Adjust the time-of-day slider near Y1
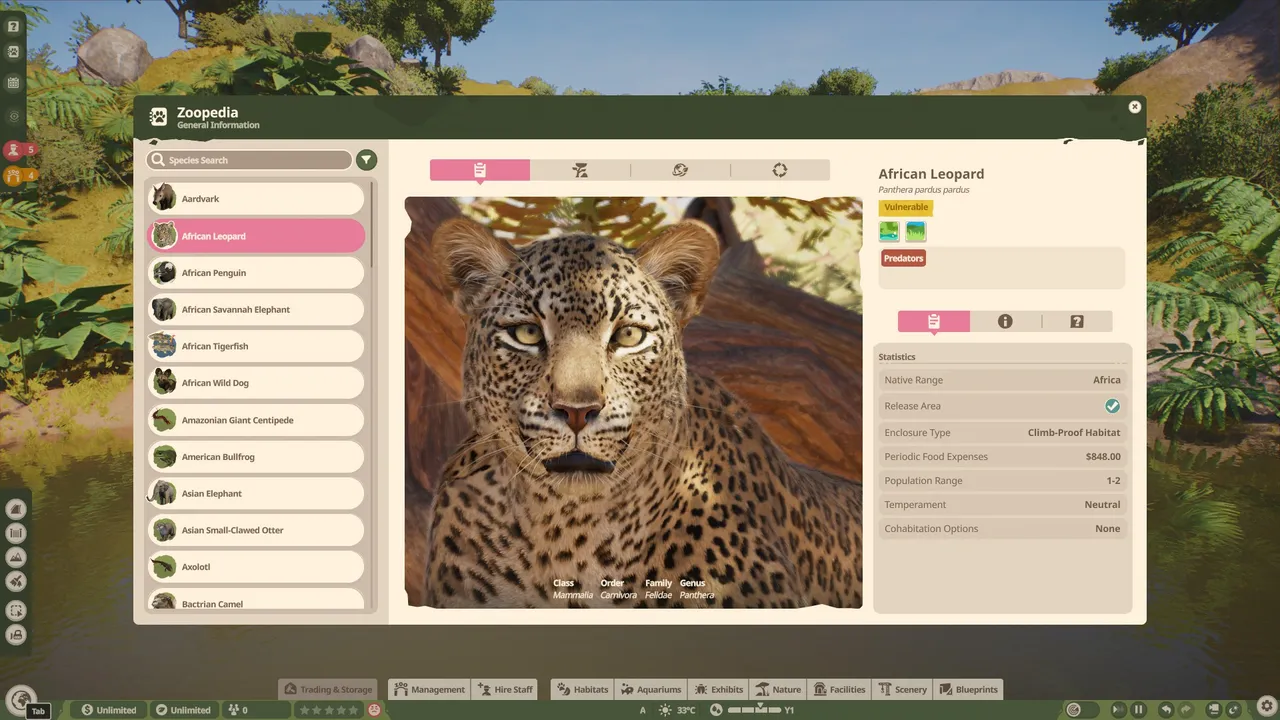Viewport: 1280px width, 720px height. 753,710
